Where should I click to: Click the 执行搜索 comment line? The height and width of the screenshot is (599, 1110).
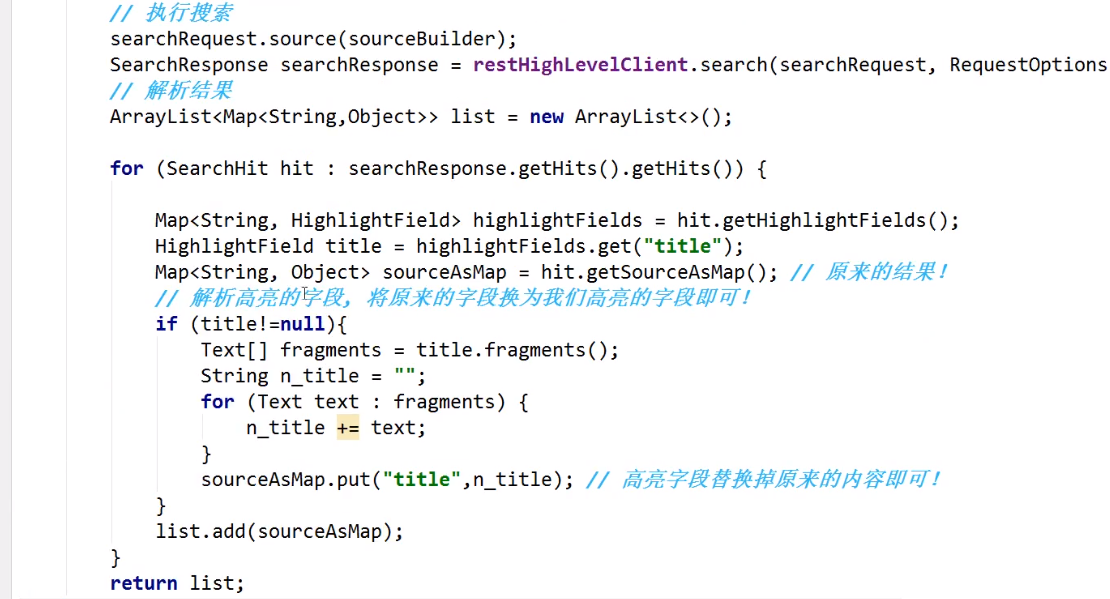(172, 14)
